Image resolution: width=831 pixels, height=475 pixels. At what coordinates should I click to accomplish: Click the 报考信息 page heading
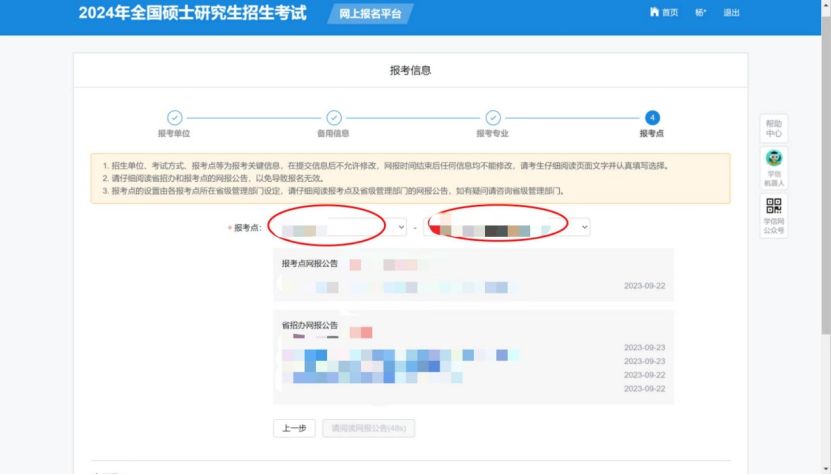(410, 71)
